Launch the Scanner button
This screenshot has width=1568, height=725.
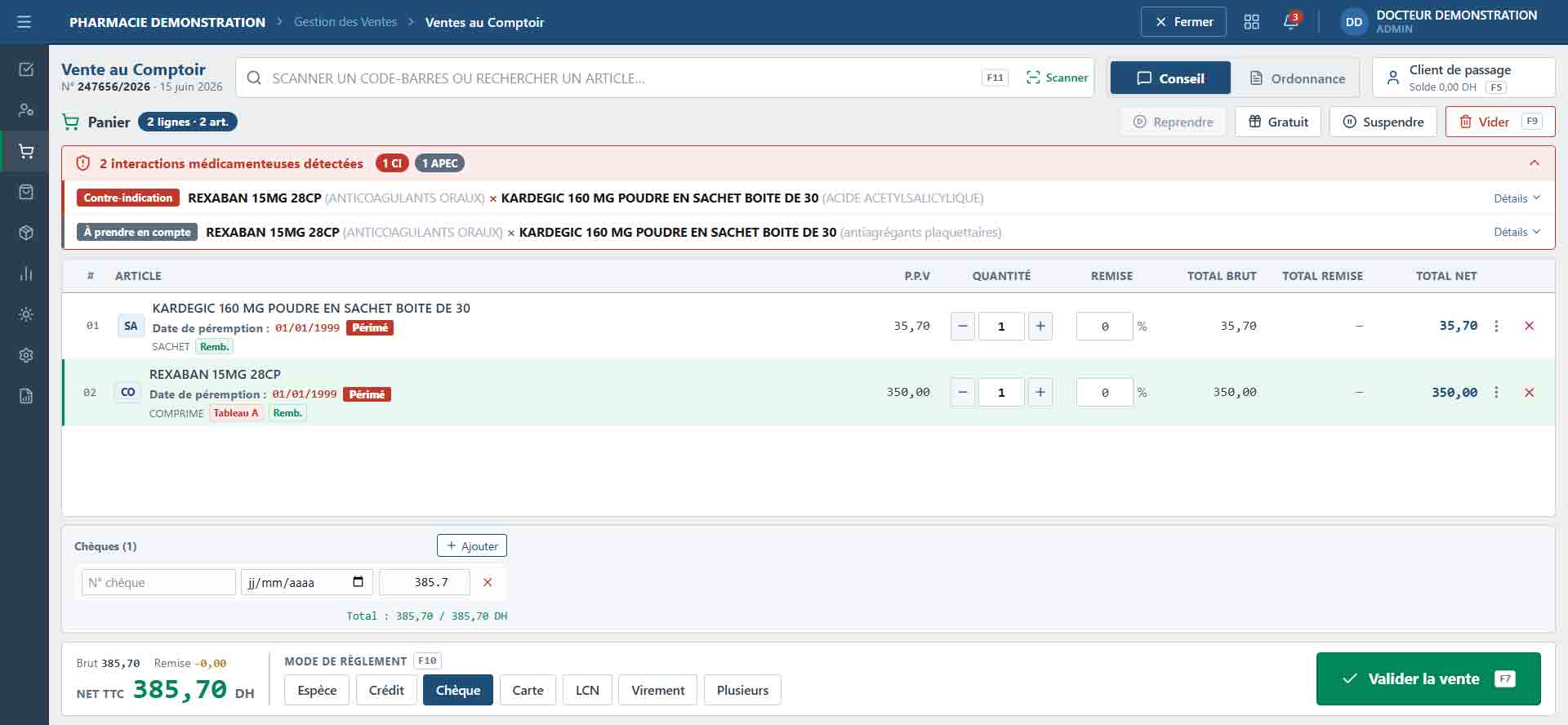[x=1057, y=78]
